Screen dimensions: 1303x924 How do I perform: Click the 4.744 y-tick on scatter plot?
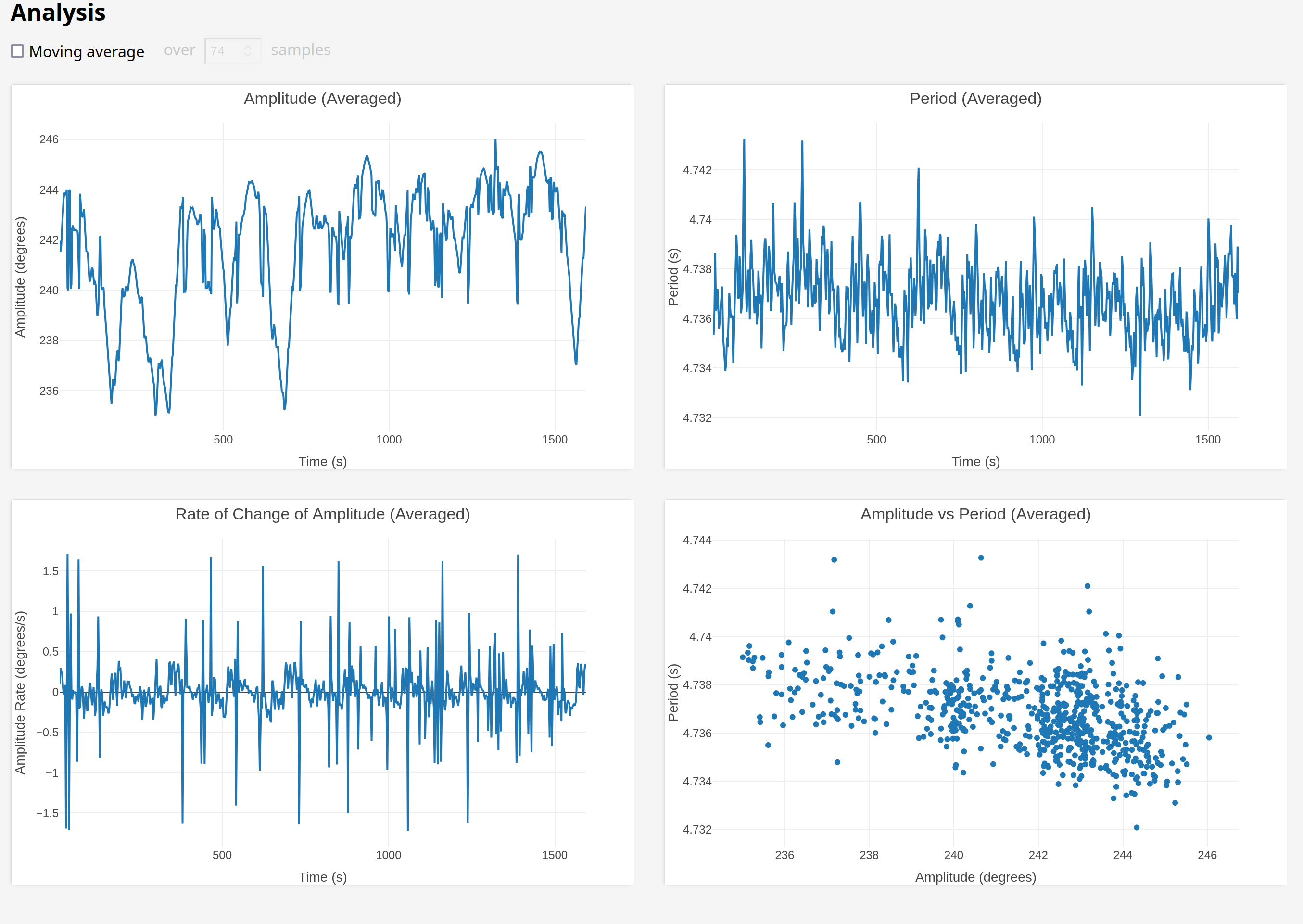point(697,540)
